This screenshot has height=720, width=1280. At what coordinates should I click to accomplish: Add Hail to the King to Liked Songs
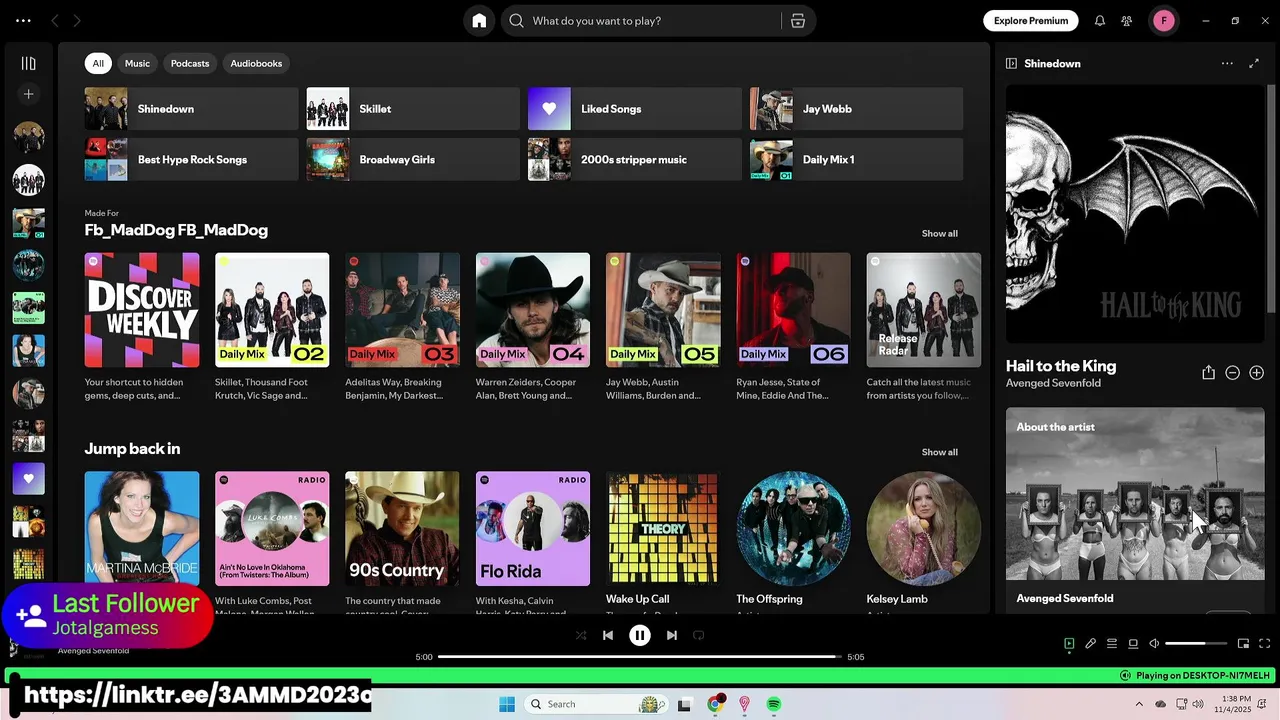tap(1256, 372)
